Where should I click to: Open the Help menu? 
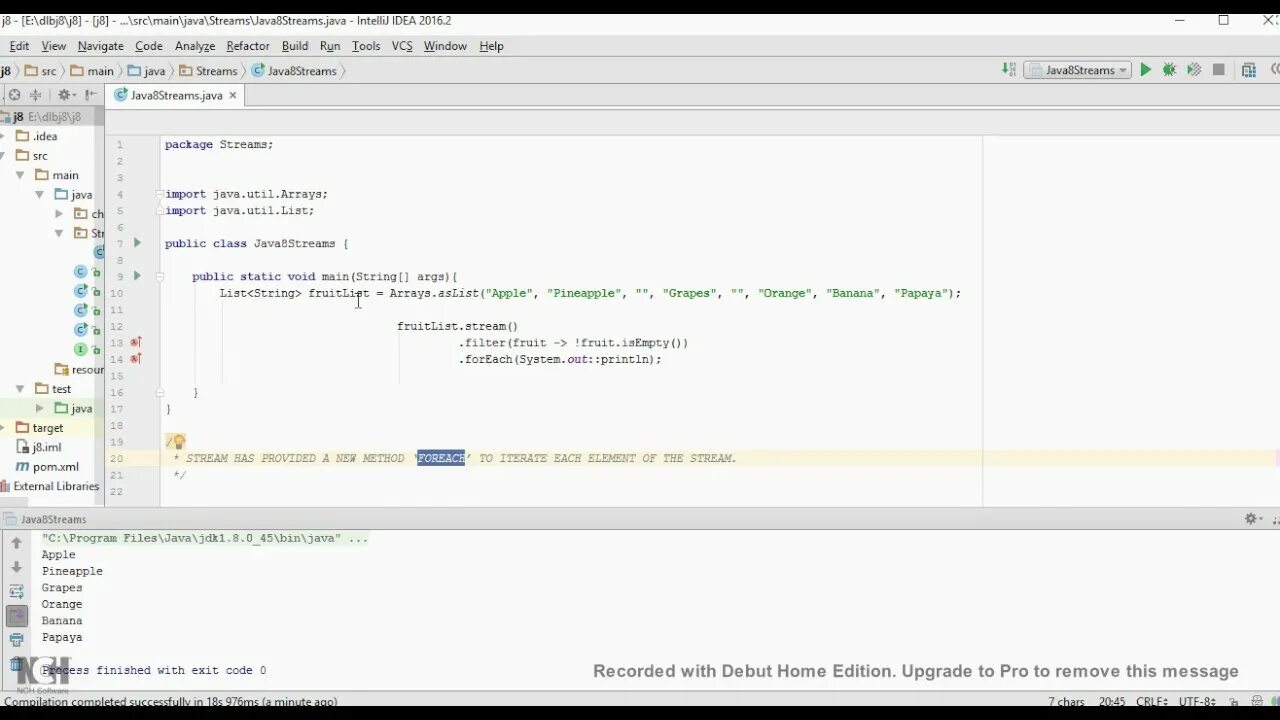click(491, 46)
